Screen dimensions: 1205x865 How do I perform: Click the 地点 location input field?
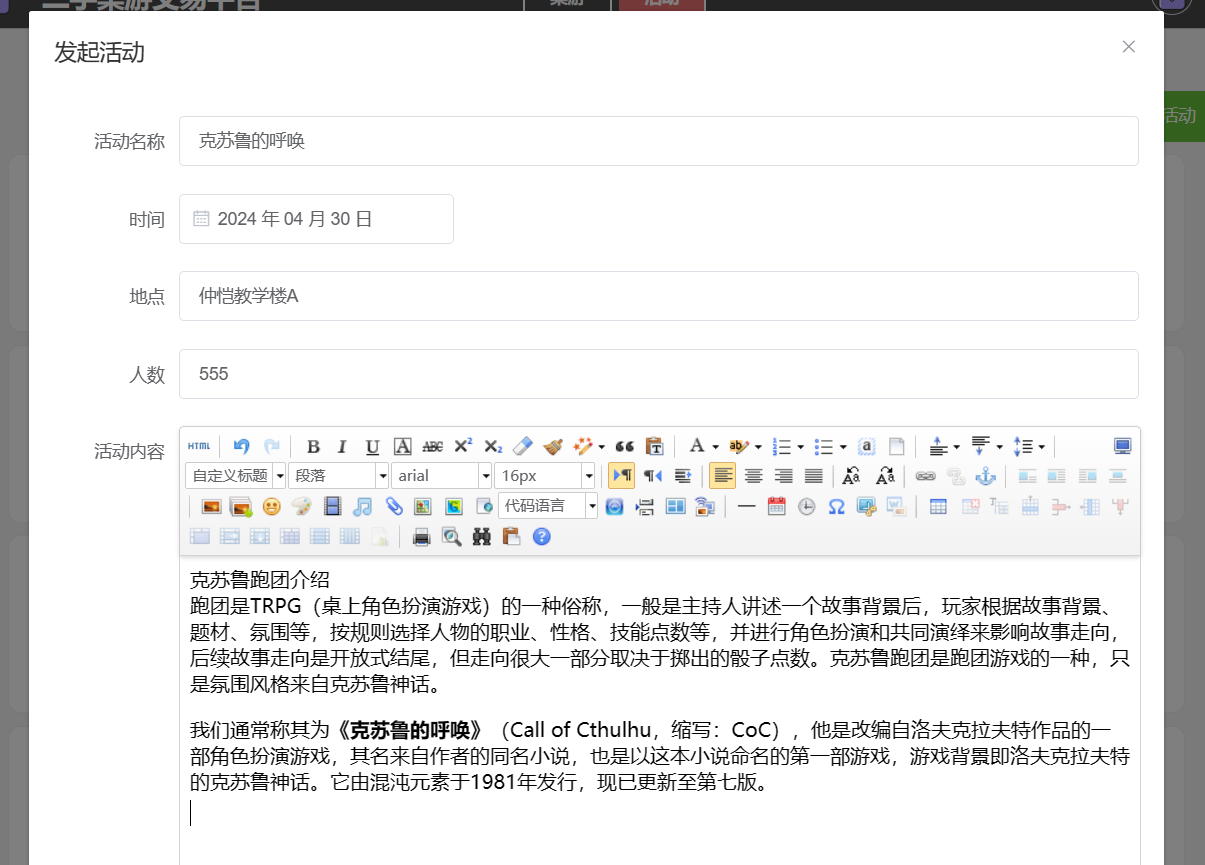659,296
